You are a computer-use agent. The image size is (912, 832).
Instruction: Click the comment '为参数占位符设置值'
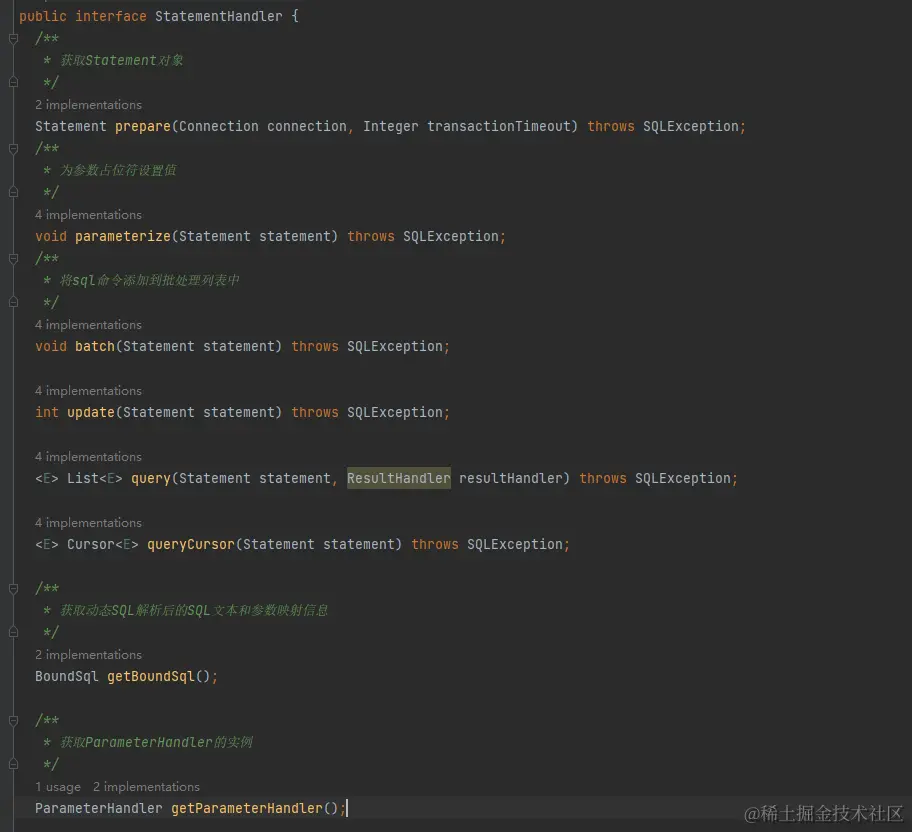point(118,170)
